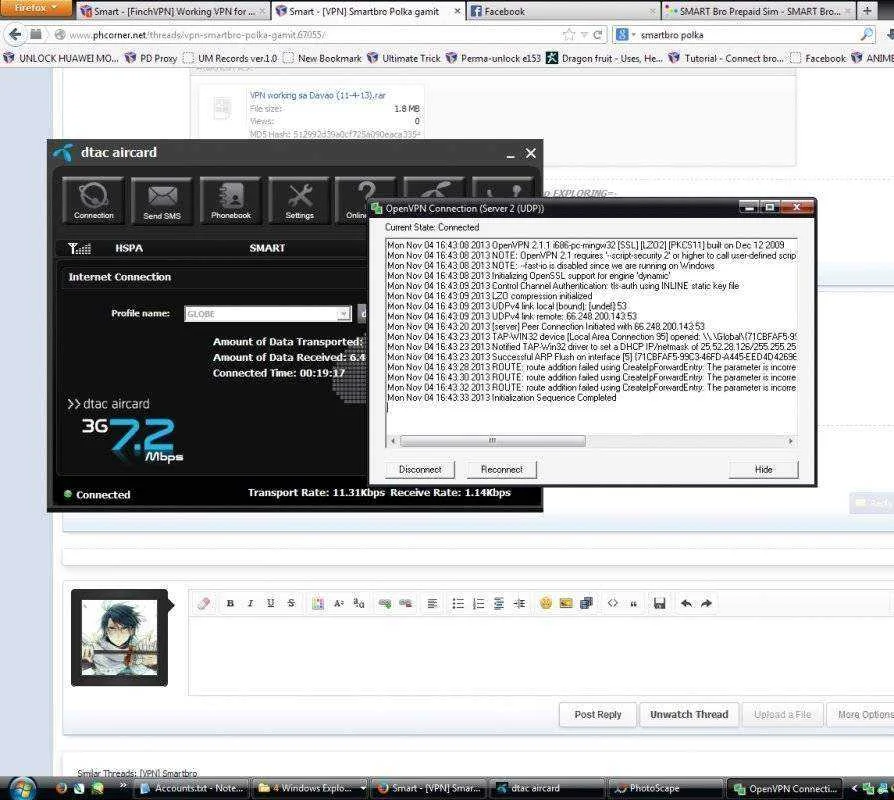Screen dimensions: 894x800
Task: Click the outdent icon
Action: [x=499, y=603]
